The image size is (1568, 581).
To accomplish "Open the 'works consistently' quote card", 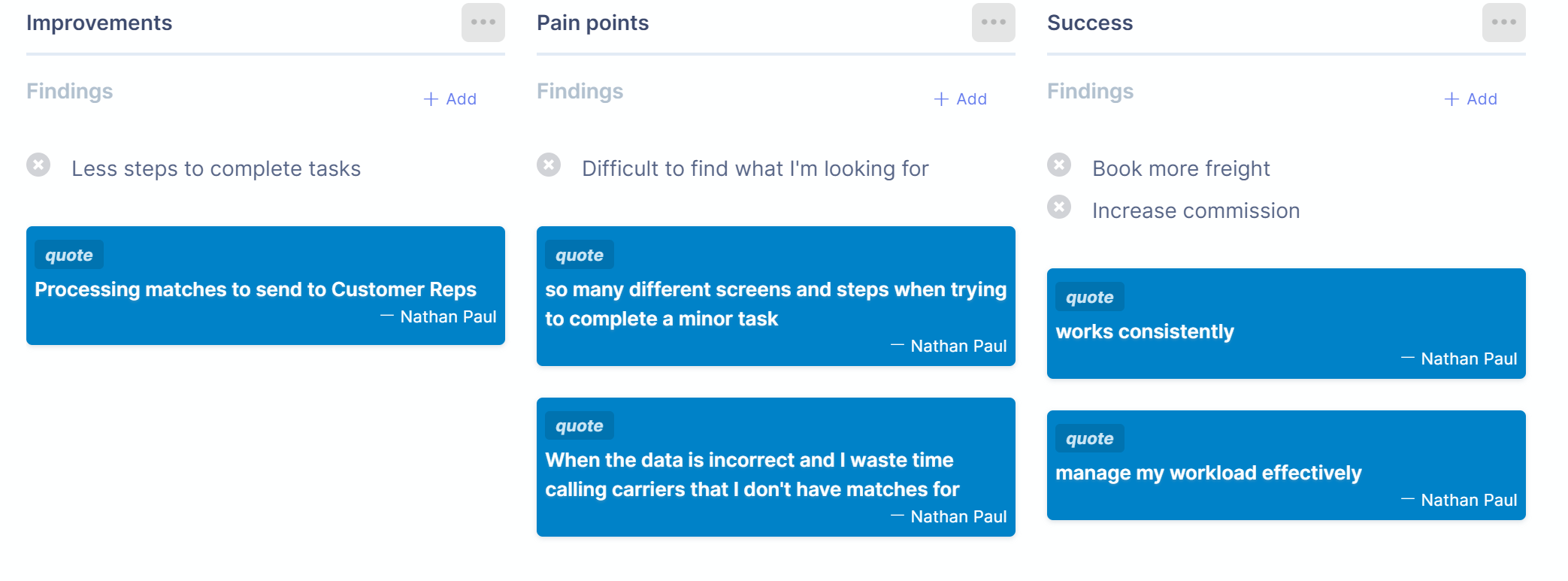I will 1286,323.
